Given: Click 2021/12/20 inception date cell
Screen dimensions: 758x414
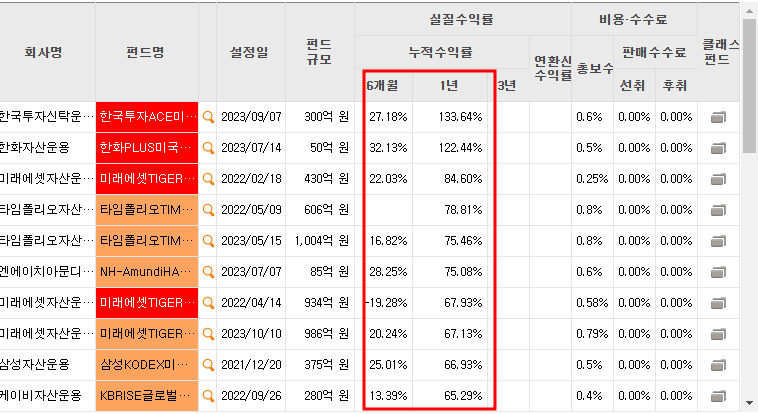Looking at the screenshot, I should coord(251,365).
